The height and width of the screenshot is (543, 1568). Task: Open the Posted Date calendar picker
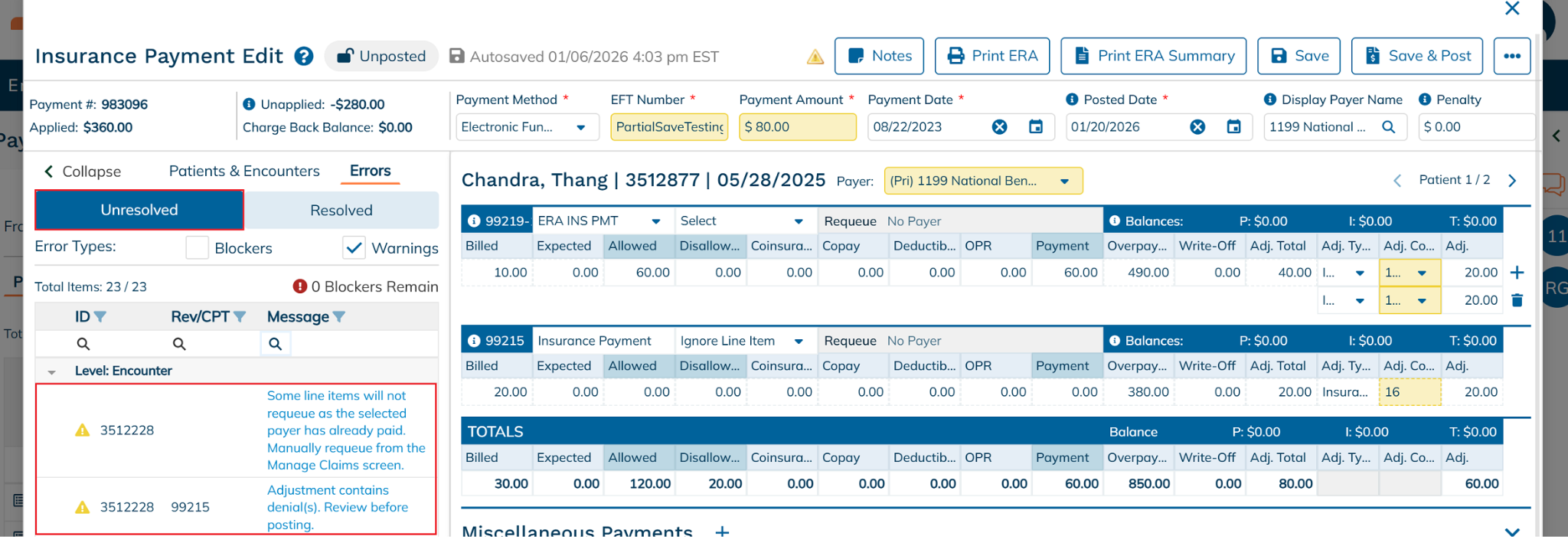(1233, 127)
